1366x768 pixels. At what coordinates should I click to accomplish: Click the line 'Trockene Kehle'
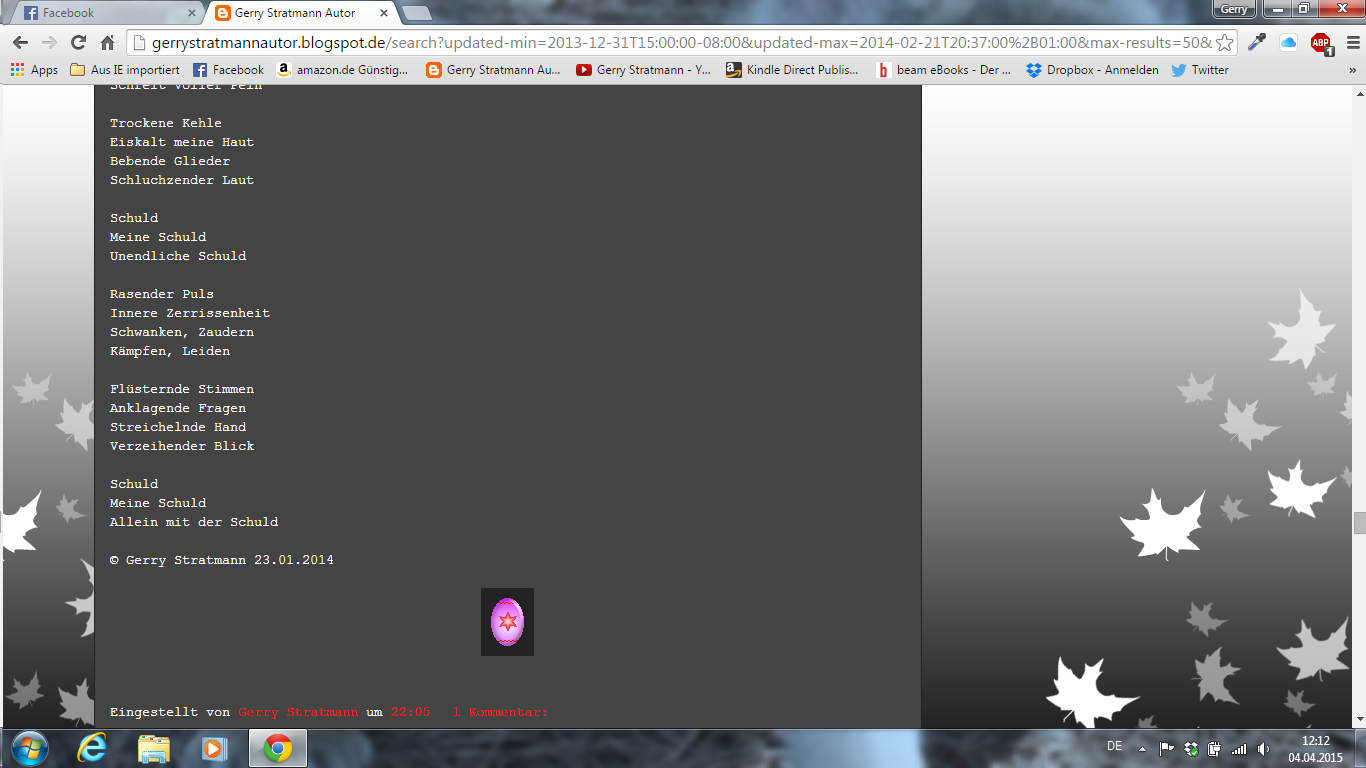tap(166, 123)
